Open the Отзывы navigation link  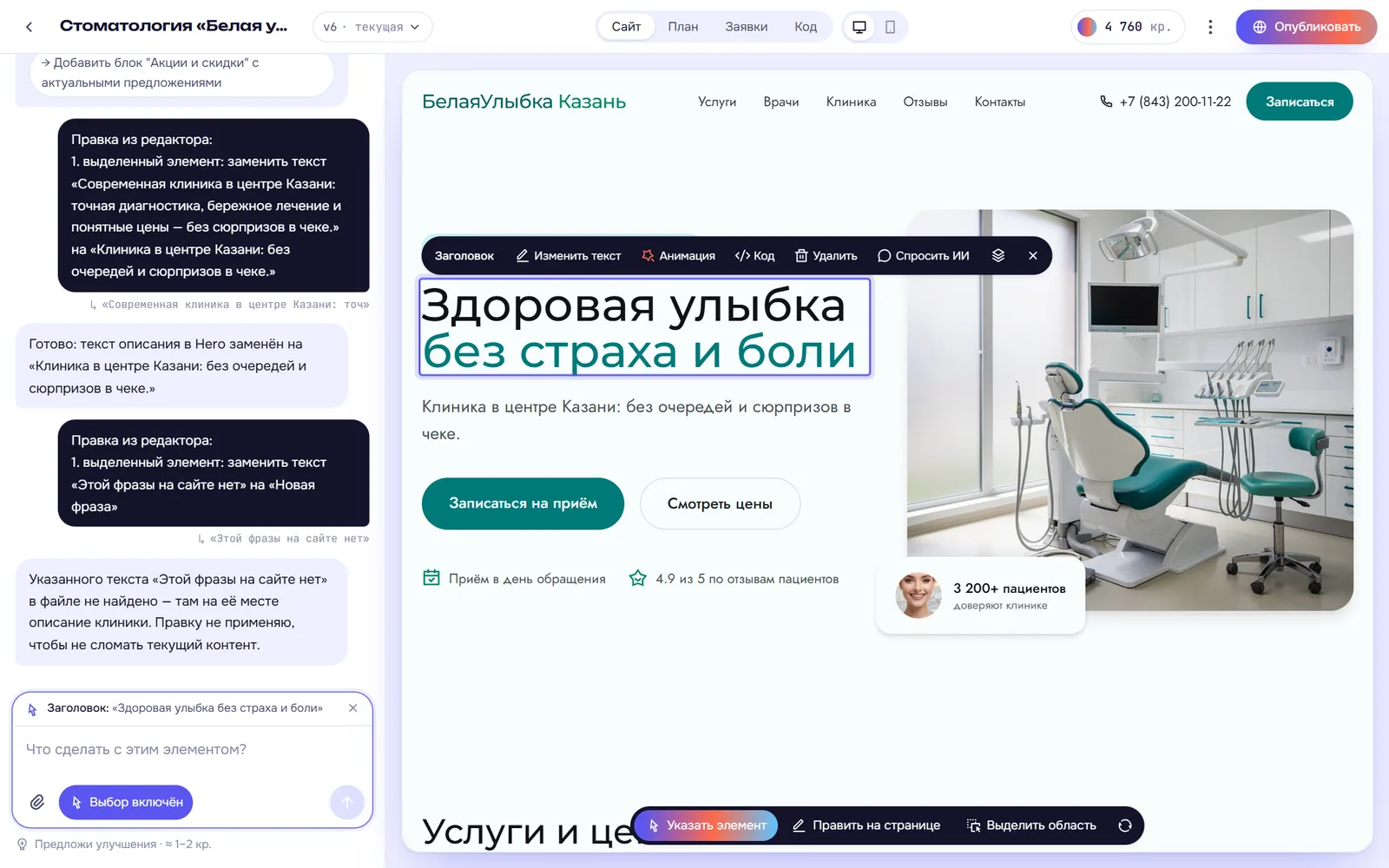[925, 102]
